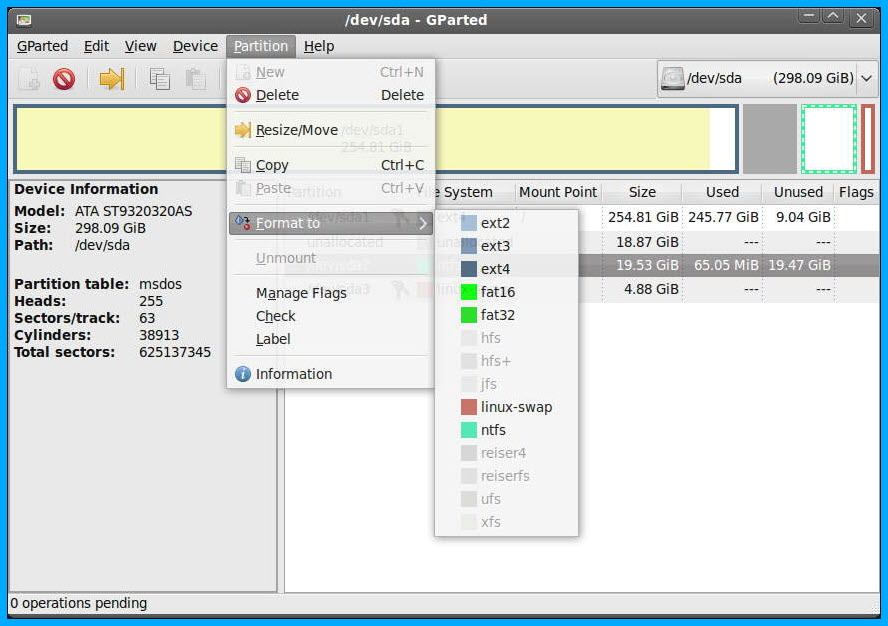The width and height of the screenshot is (888, 626).
Task: Click the Format to icon in menu
Action: point(243,223)
